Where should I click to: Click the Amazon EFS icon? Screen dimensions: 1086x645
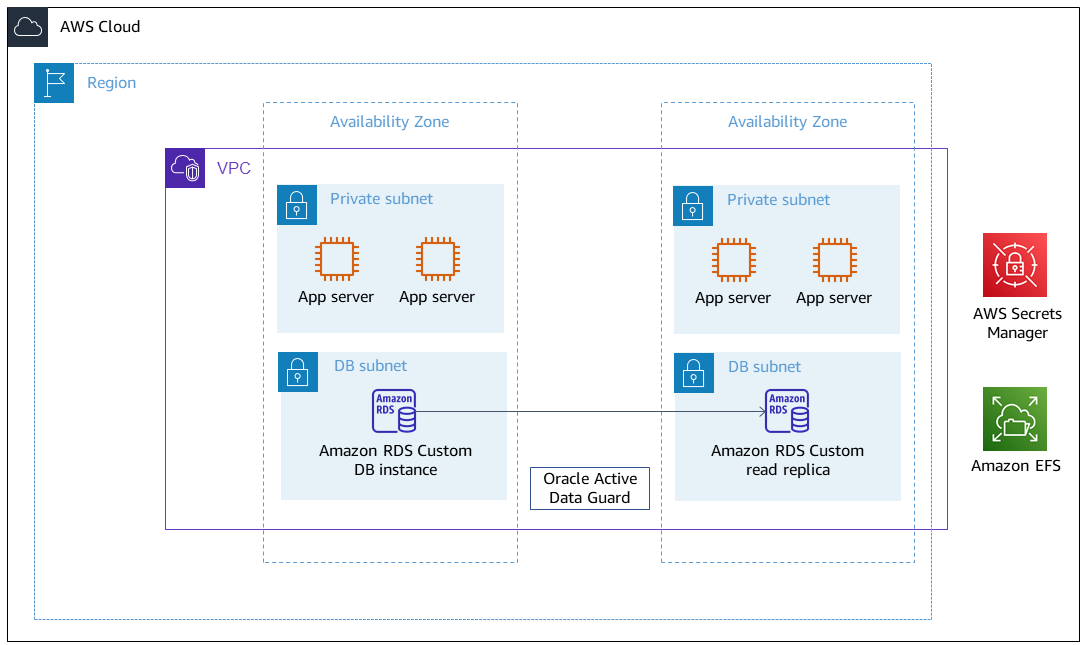pos(1015,419)
